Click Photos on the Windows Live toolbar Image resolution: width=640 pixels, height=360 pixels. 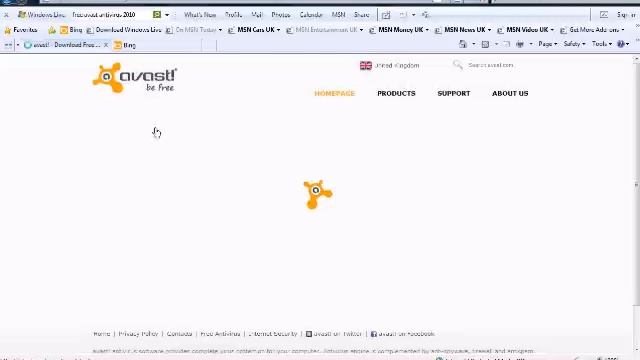tap(281, 15)
